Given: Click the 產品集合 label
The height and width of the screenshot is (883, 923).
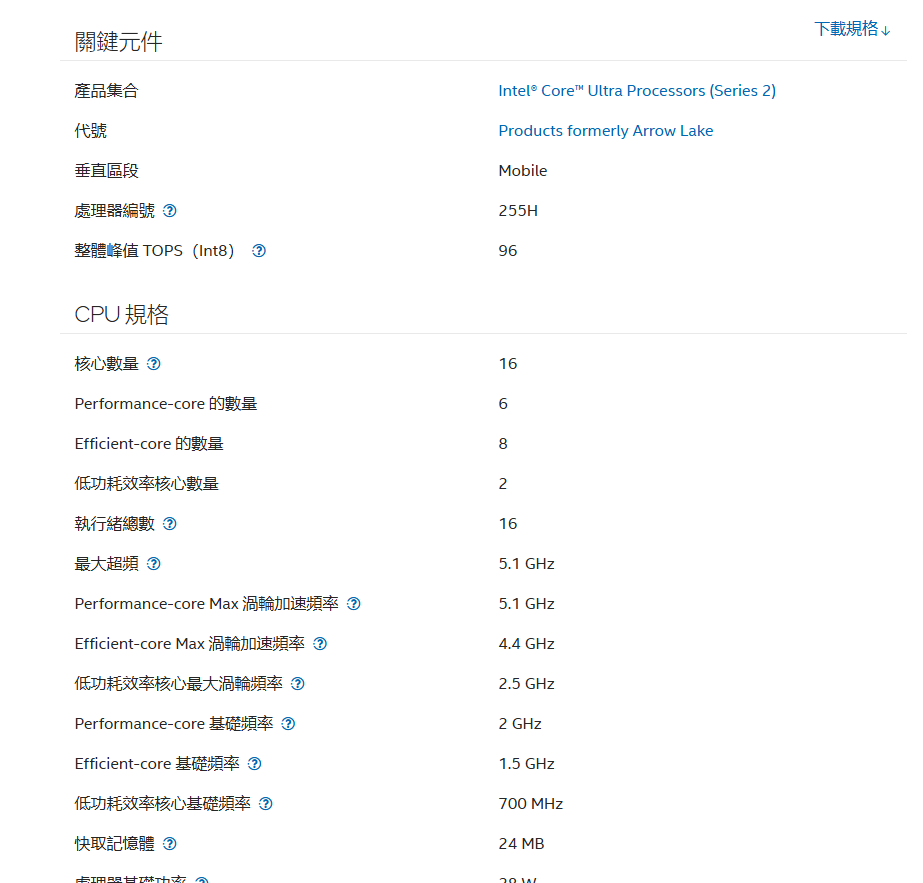Looking at the screenshot, I should [x=107, y=91].
